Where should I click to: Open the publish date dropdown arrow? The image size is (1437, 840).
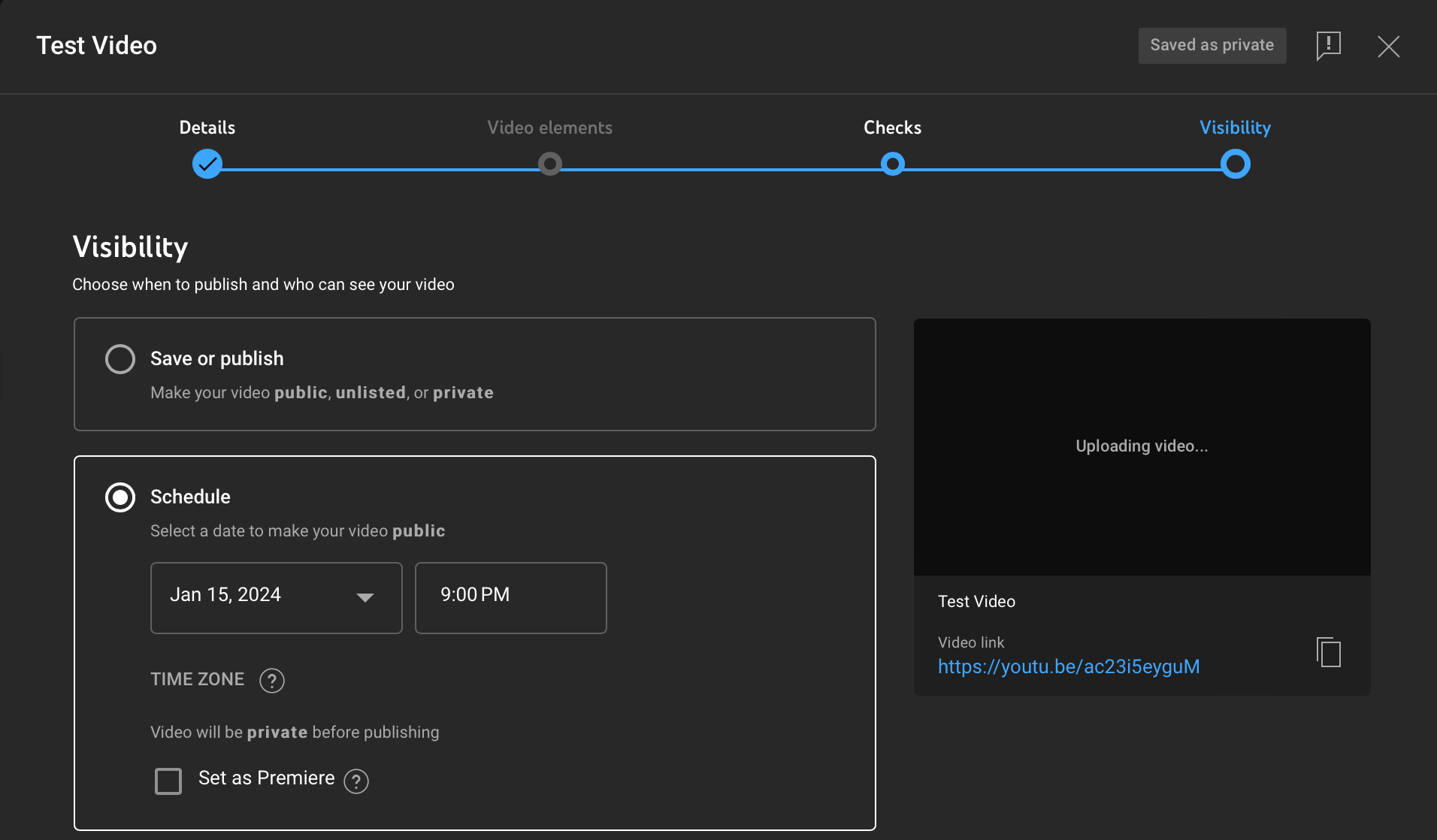click(366, 598)
